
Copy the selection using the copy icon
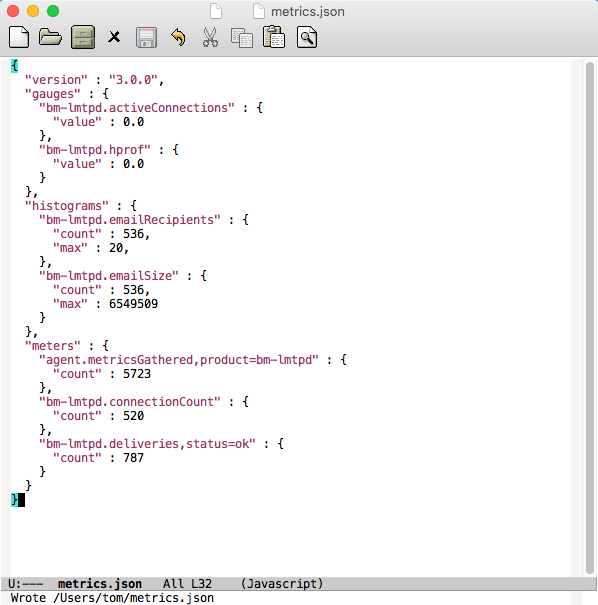242,38
